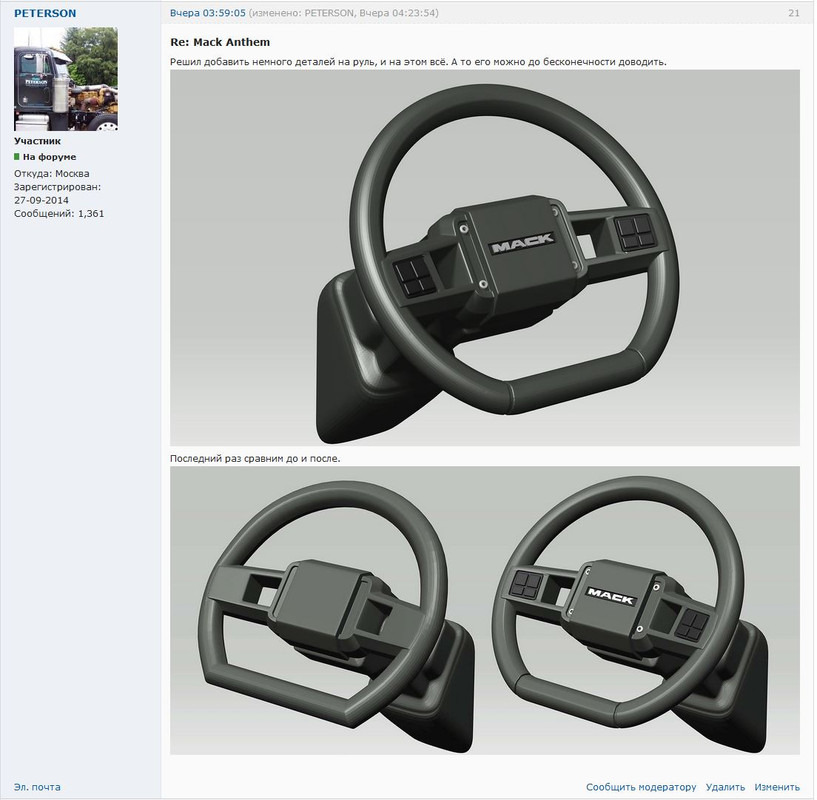
Task: Click the Зарегистрирован: 27-09-2014 text
Action: [x=57, y=193]
